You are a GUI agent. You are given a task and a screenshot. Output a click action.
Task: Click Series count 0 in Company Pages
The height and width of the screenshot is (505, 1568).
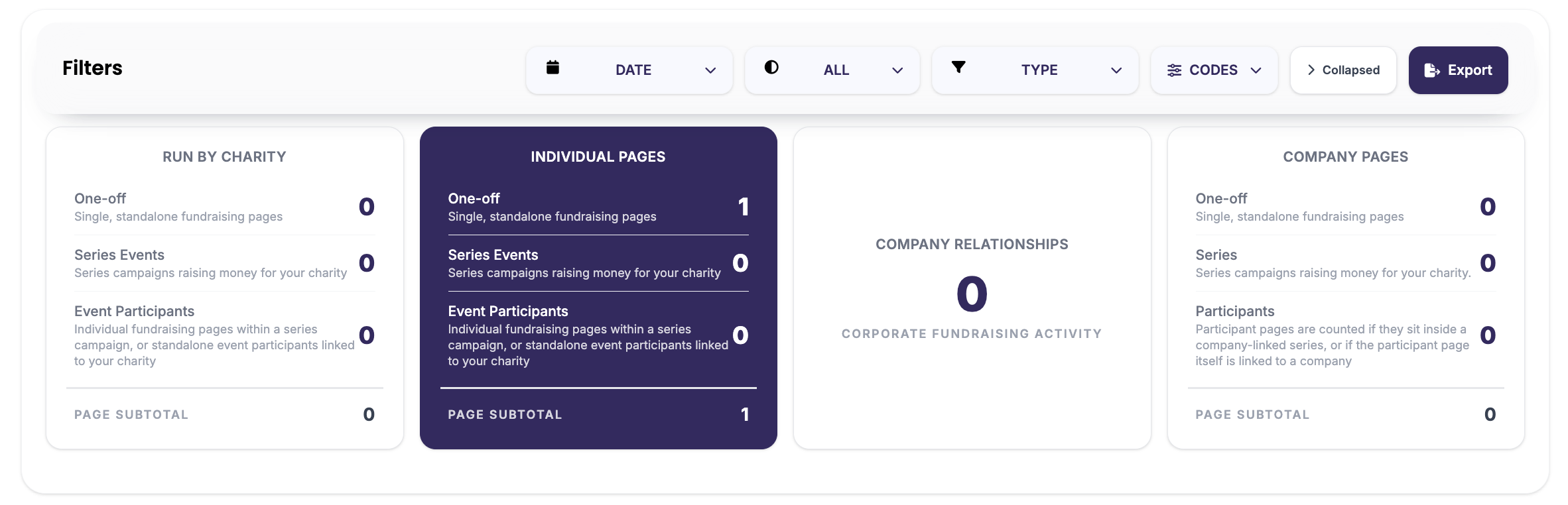[1488, 263]
